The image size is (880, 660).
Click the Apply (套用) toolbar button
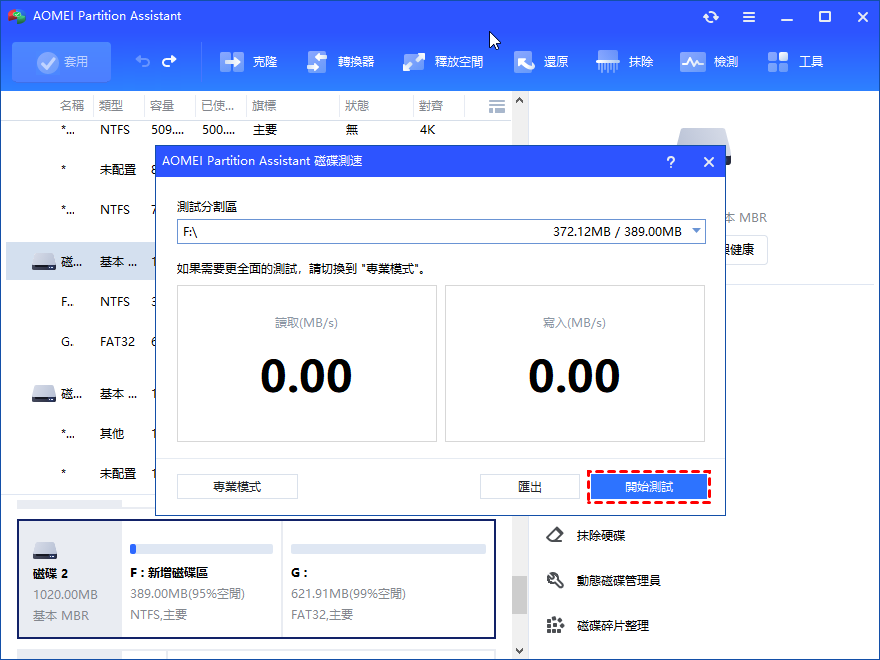61,62
